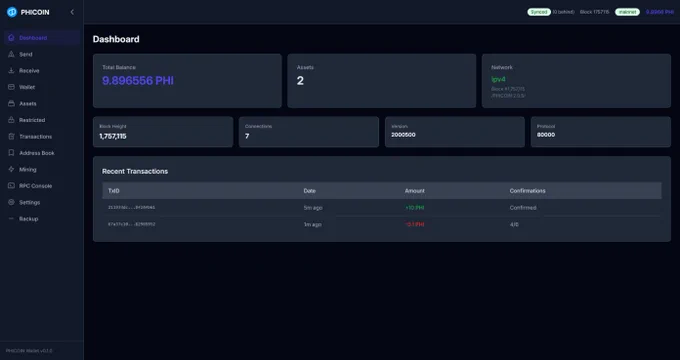Click the Date column header
680x360 pixels.
tap(310, 191)
